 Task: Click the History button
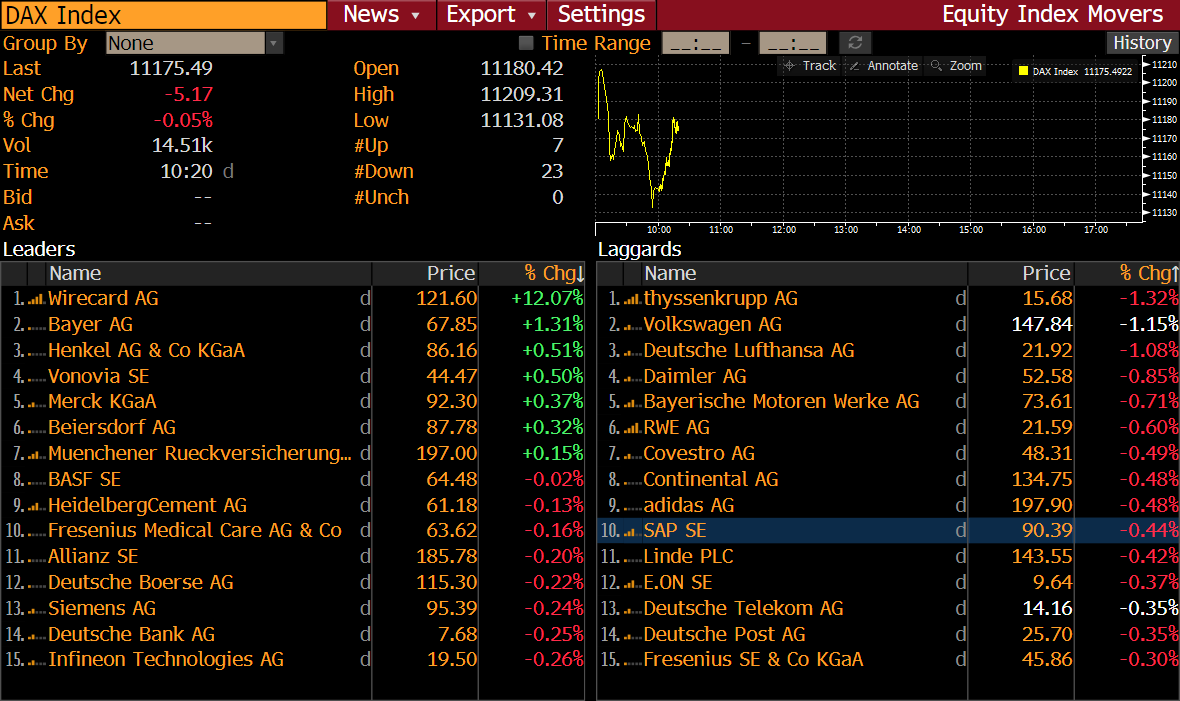[x=1142, y=43]
